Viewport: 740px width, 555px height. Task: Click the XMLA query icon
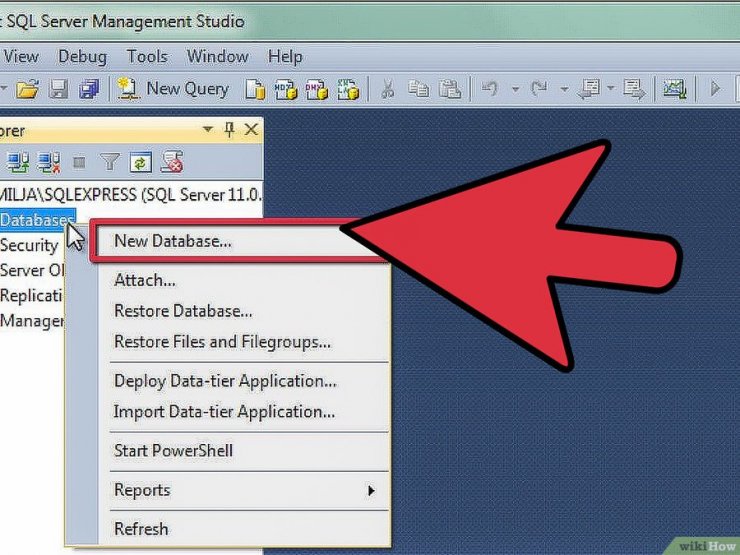click(348, 89)
